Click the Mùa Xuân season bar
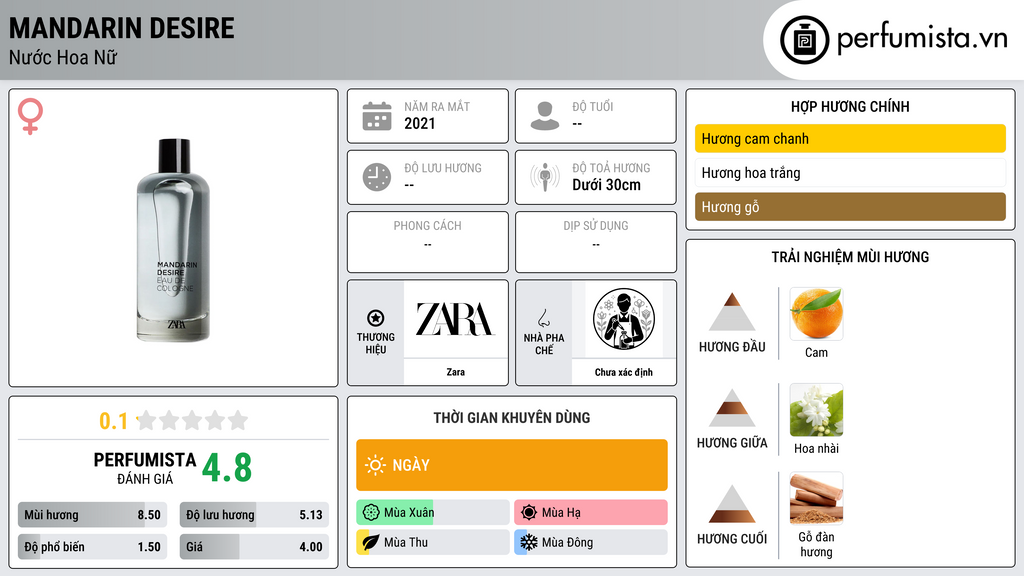The image size is (1024, 576). 433,512
